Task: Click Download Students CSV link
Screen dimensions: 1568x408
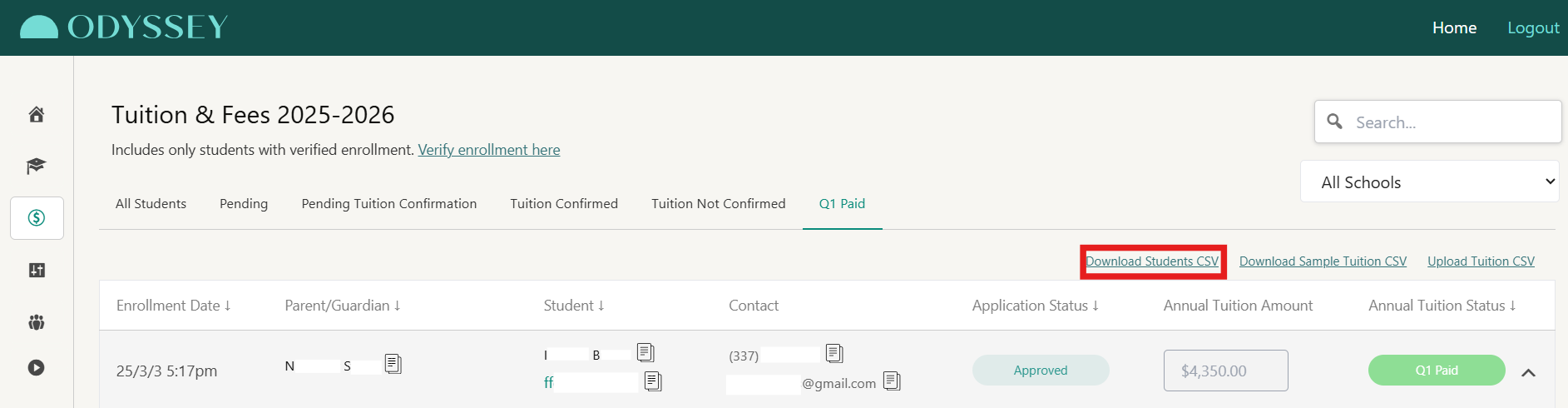Action: click(x=1152, y=261)
